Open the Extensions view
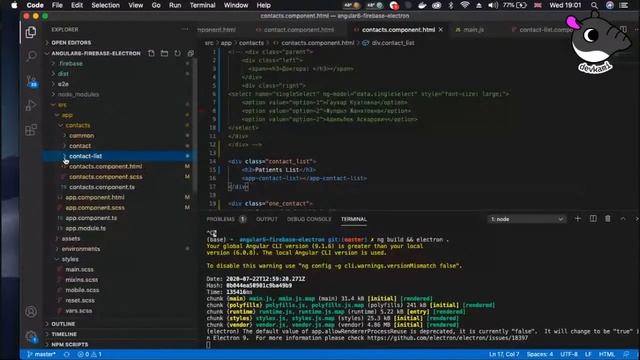 31,130
